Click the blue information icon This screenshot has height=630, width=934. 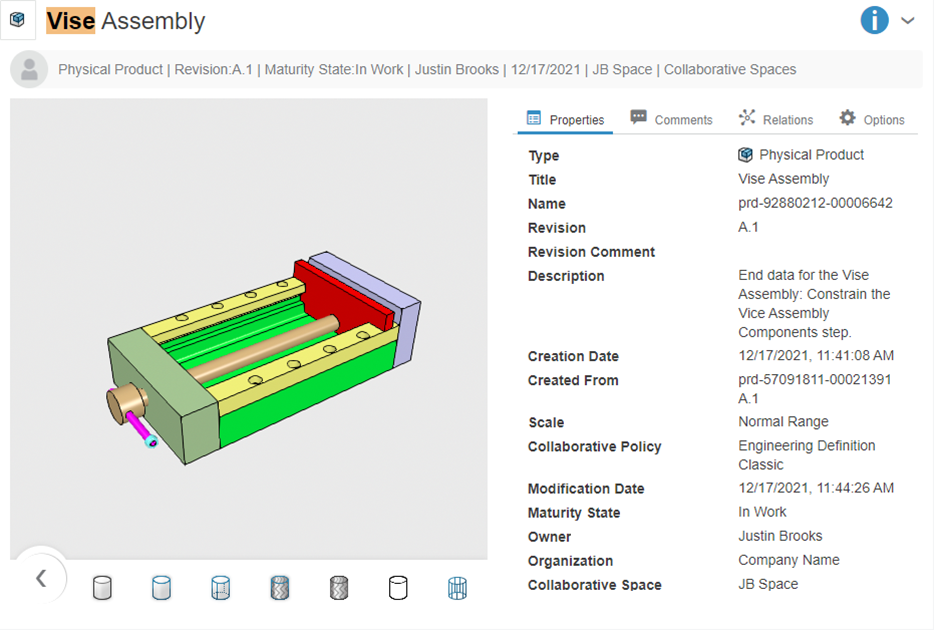point(874,20)
